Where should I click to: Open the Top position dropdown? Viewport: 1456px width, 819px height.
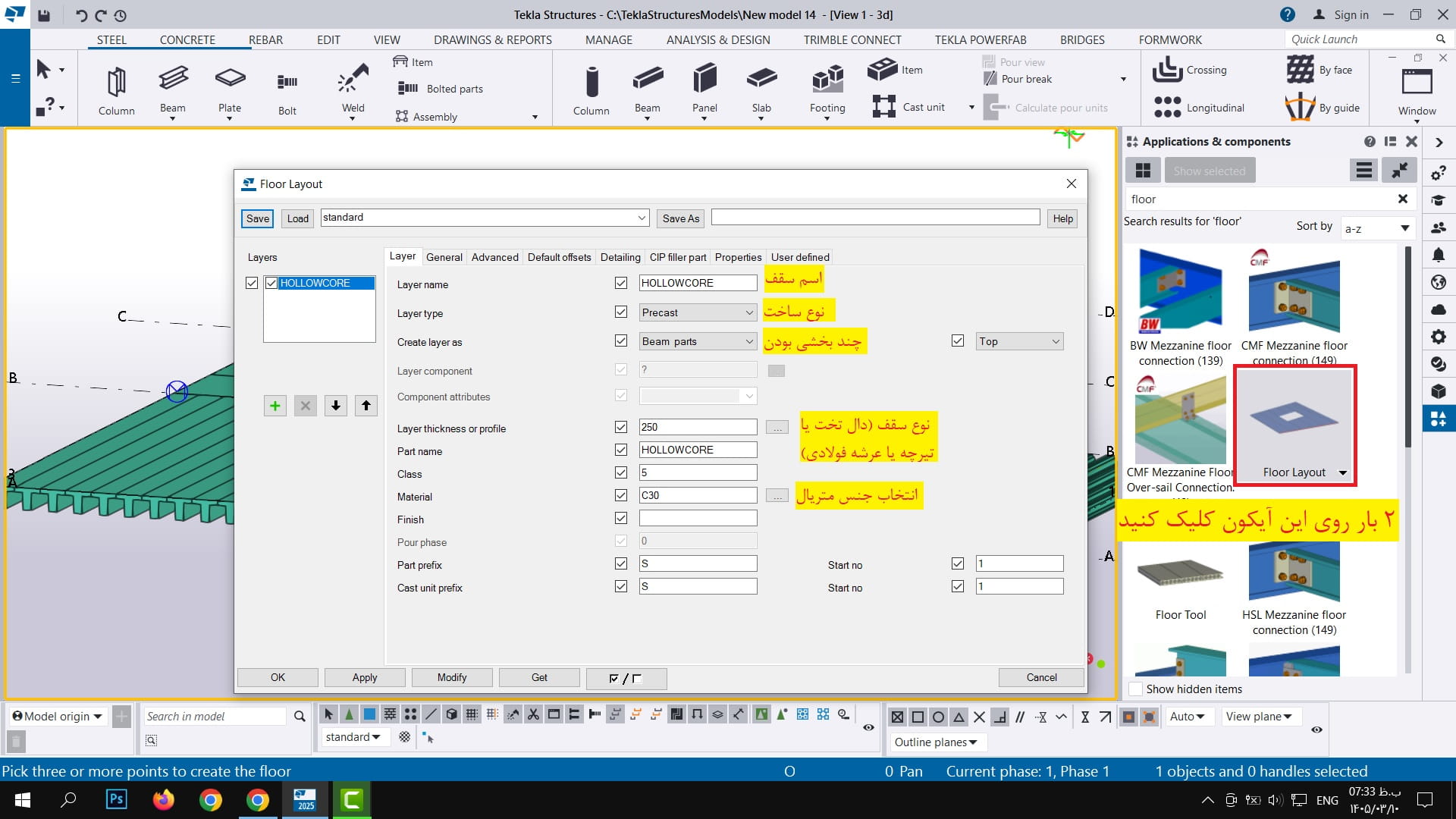click(1019, 341)
